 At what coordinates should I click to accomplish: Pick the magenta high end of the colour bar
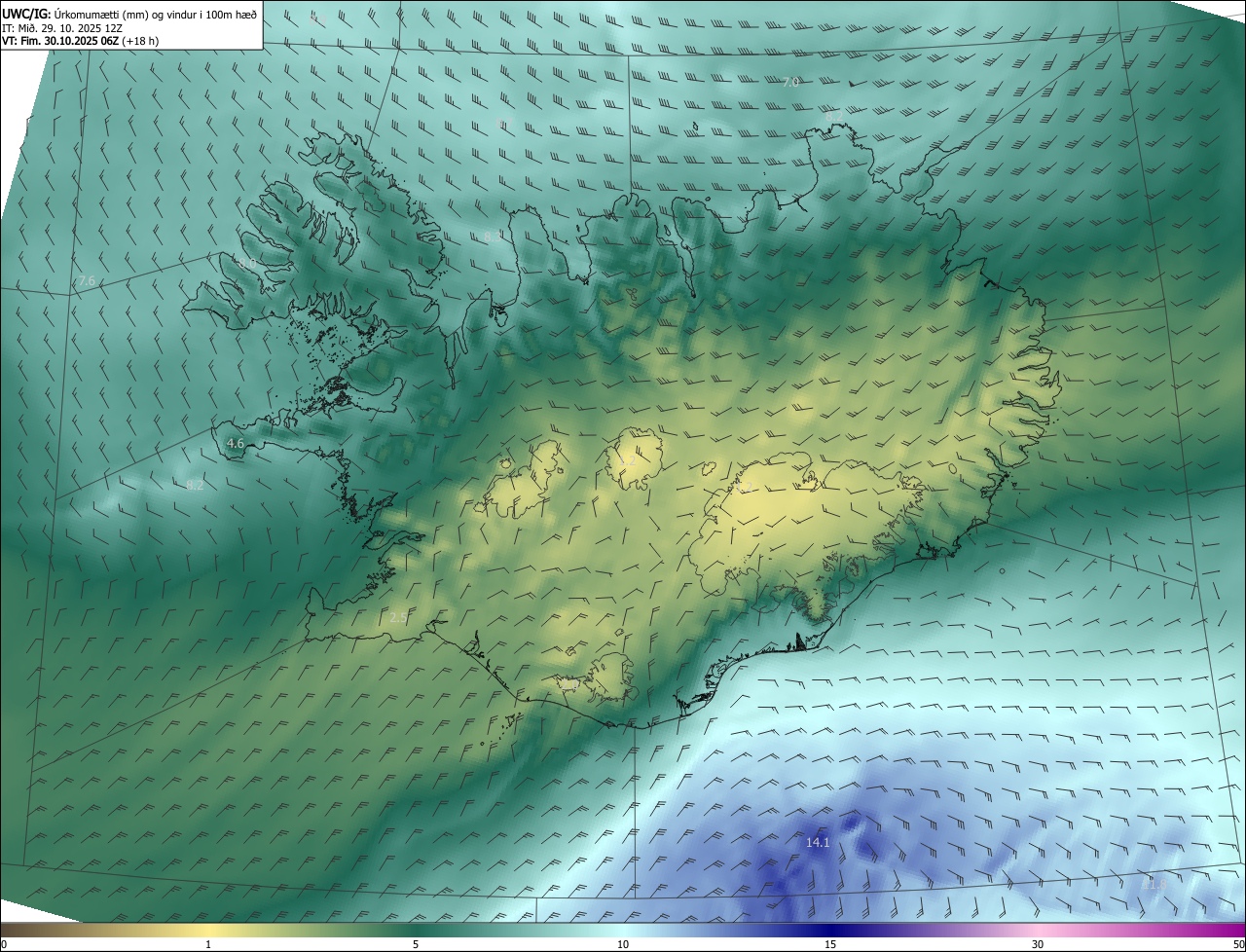pyautogui.click(x=1227, y=930)
